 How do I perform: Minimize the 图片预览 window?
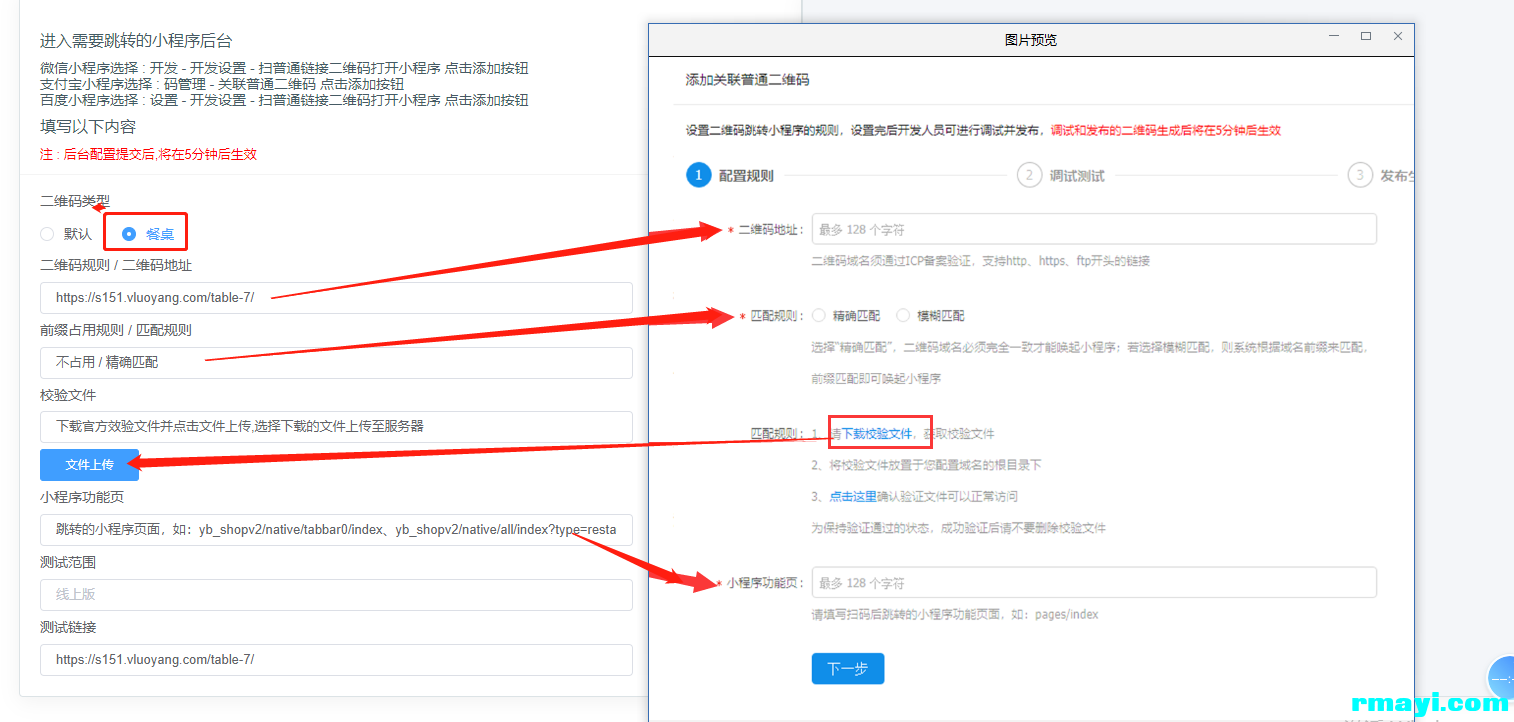click(1334, 37)
